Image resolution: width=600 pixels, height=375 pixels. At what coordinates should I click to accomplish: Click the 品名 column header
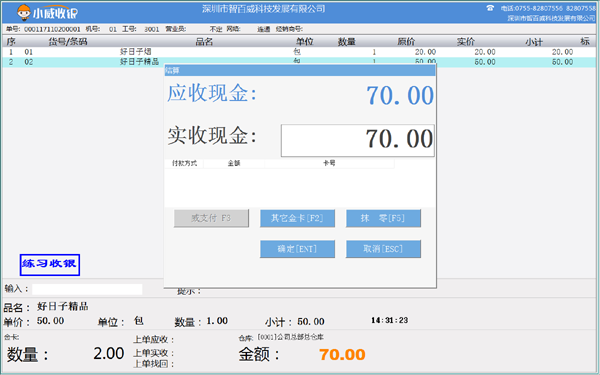coord(204,42)
